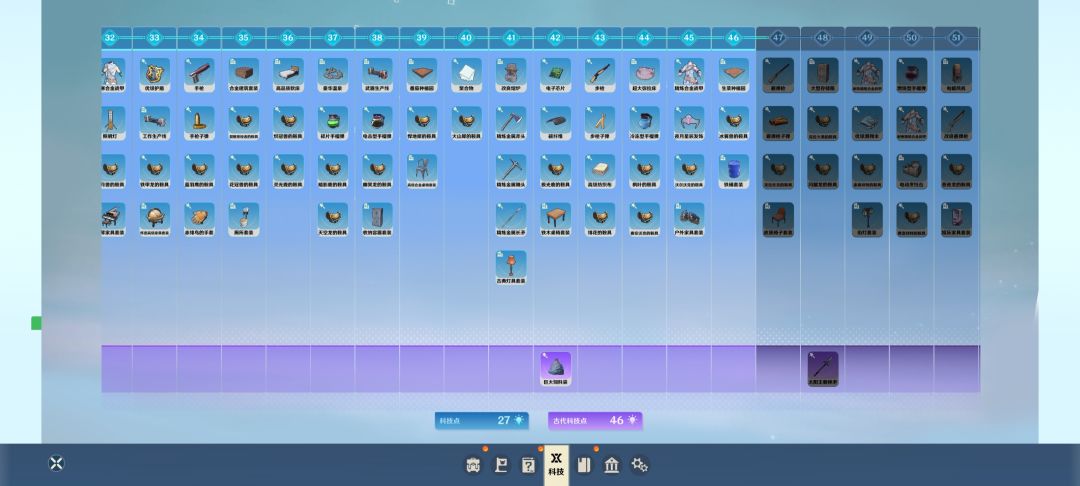Viewport: 1080px width, 486px height.
Task: Choose the carbon fiber item under level 42
Action: pos(555,123)
